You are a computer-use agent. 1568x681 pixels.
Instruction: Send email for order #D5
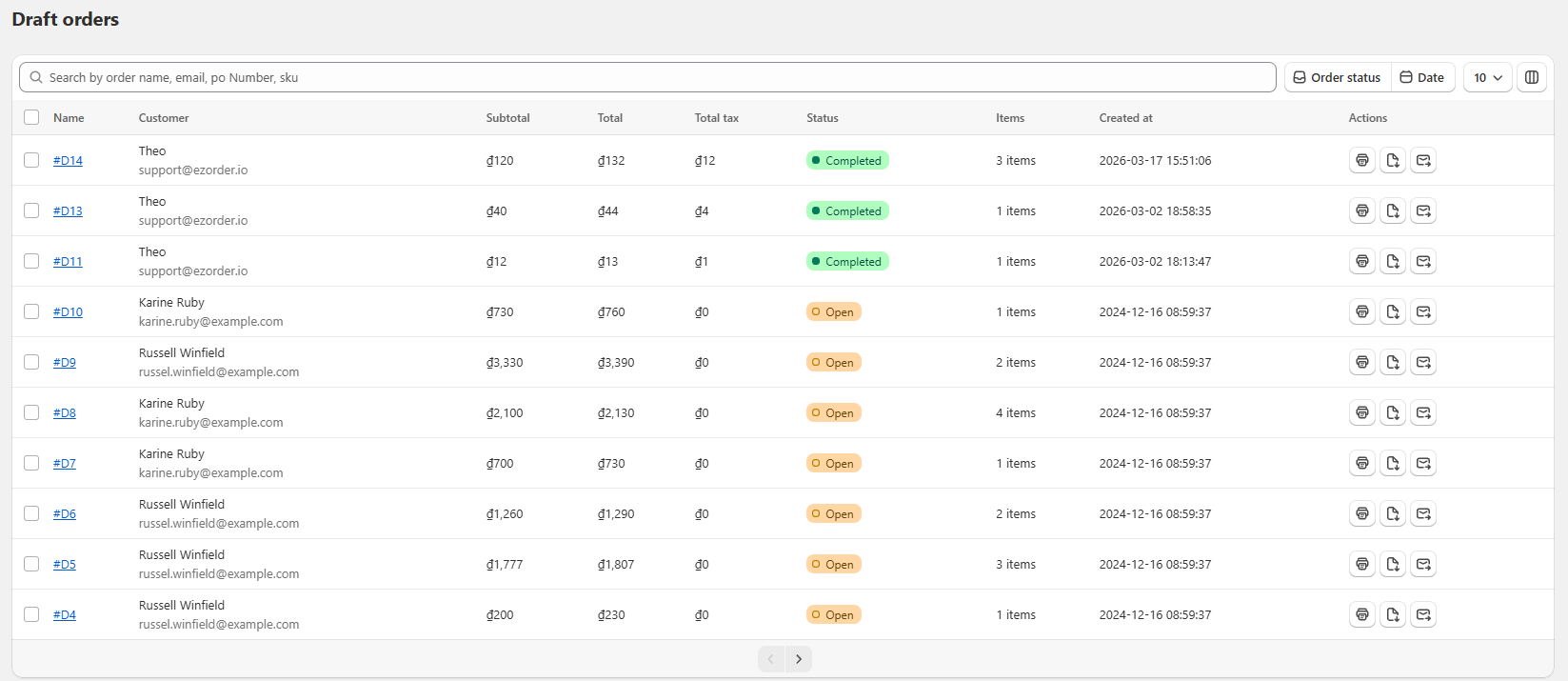pos(1423,564)
